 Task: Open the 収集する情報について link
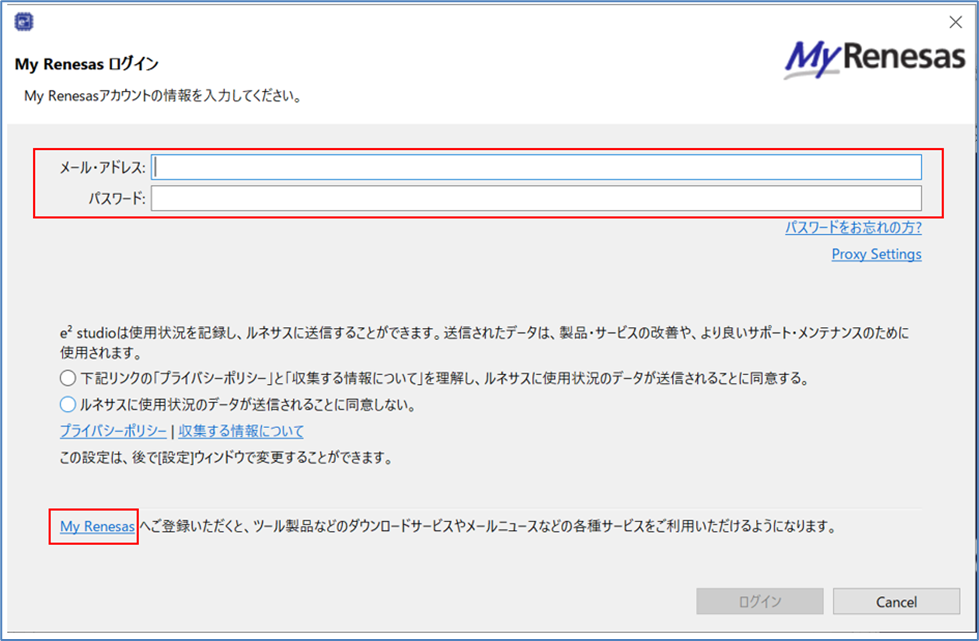[241, 431]
